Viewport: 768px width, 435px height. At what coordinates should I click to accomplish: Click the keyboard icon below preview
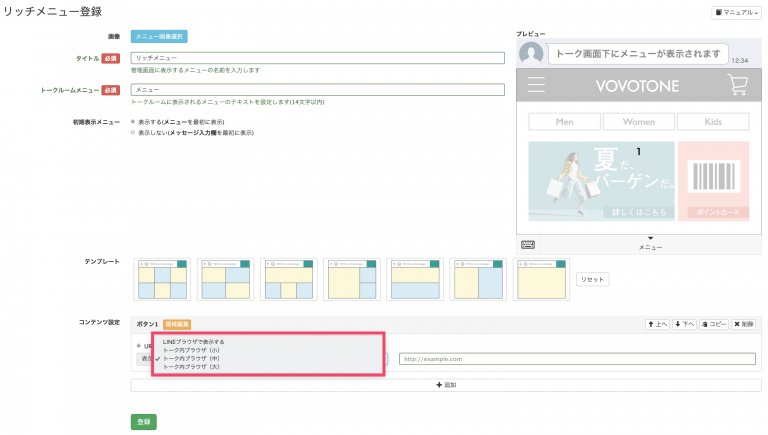[527, 244]
